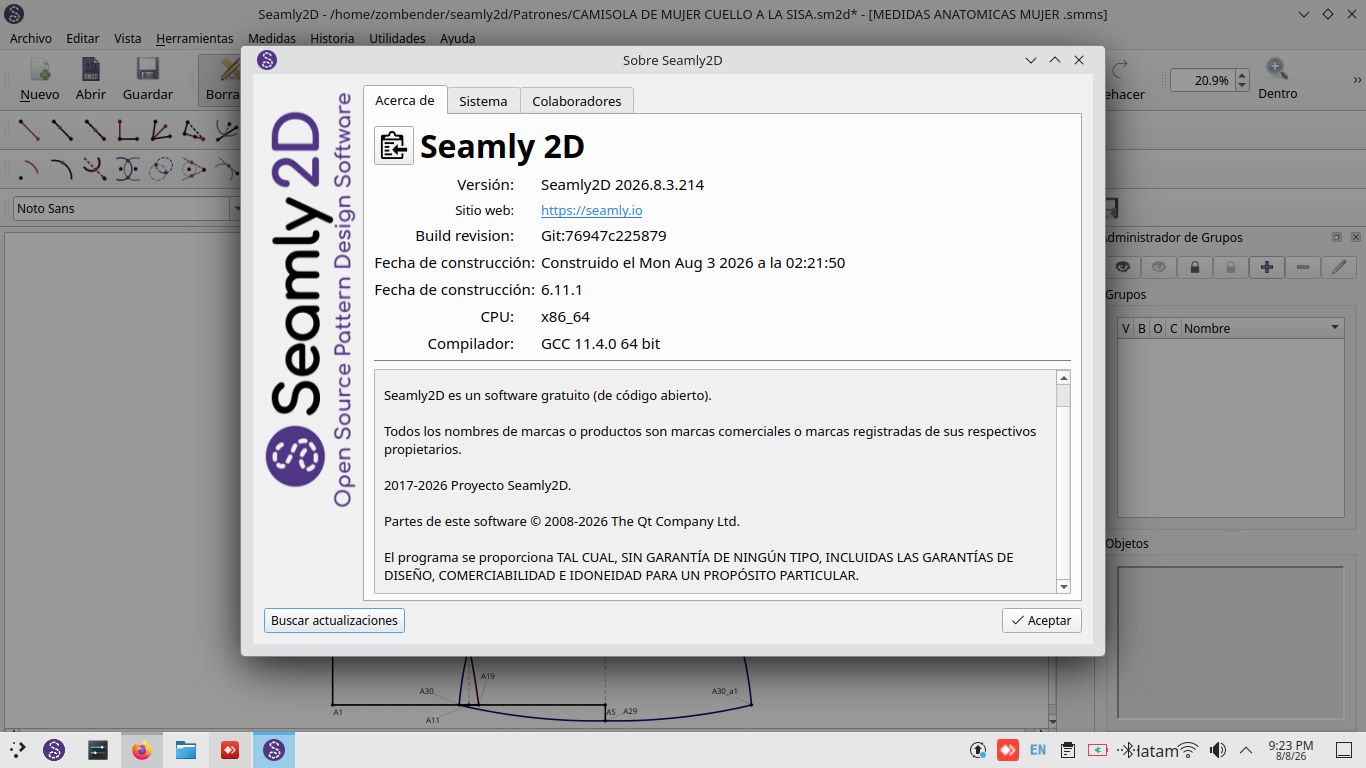Expand hidden toolbar items with the chevron

point(1358,80)
